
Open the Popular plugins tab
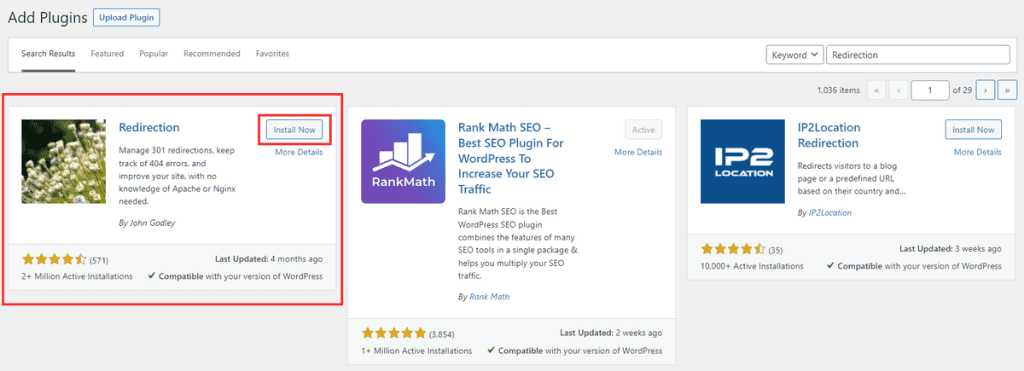[x=153, y=54]
